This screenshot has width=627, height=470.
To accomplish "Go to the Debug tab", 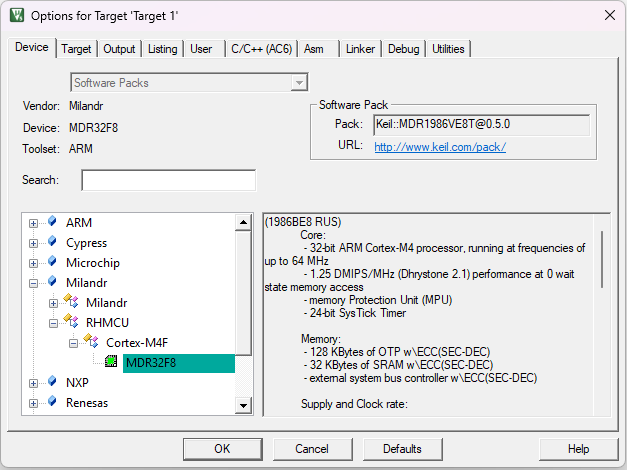I will point(403,49).
